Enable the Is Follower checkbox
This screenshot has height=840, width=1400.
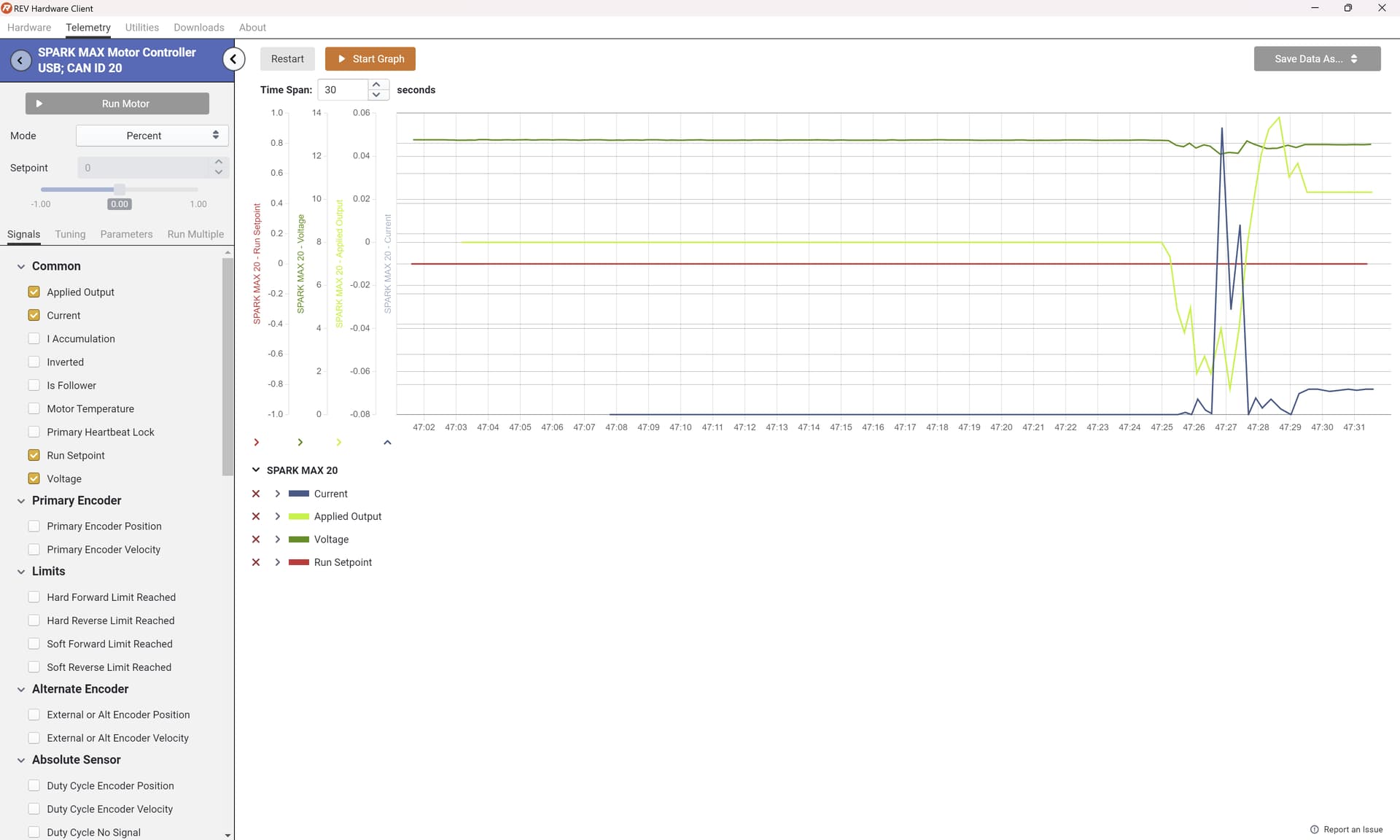(x=34, y=385)
